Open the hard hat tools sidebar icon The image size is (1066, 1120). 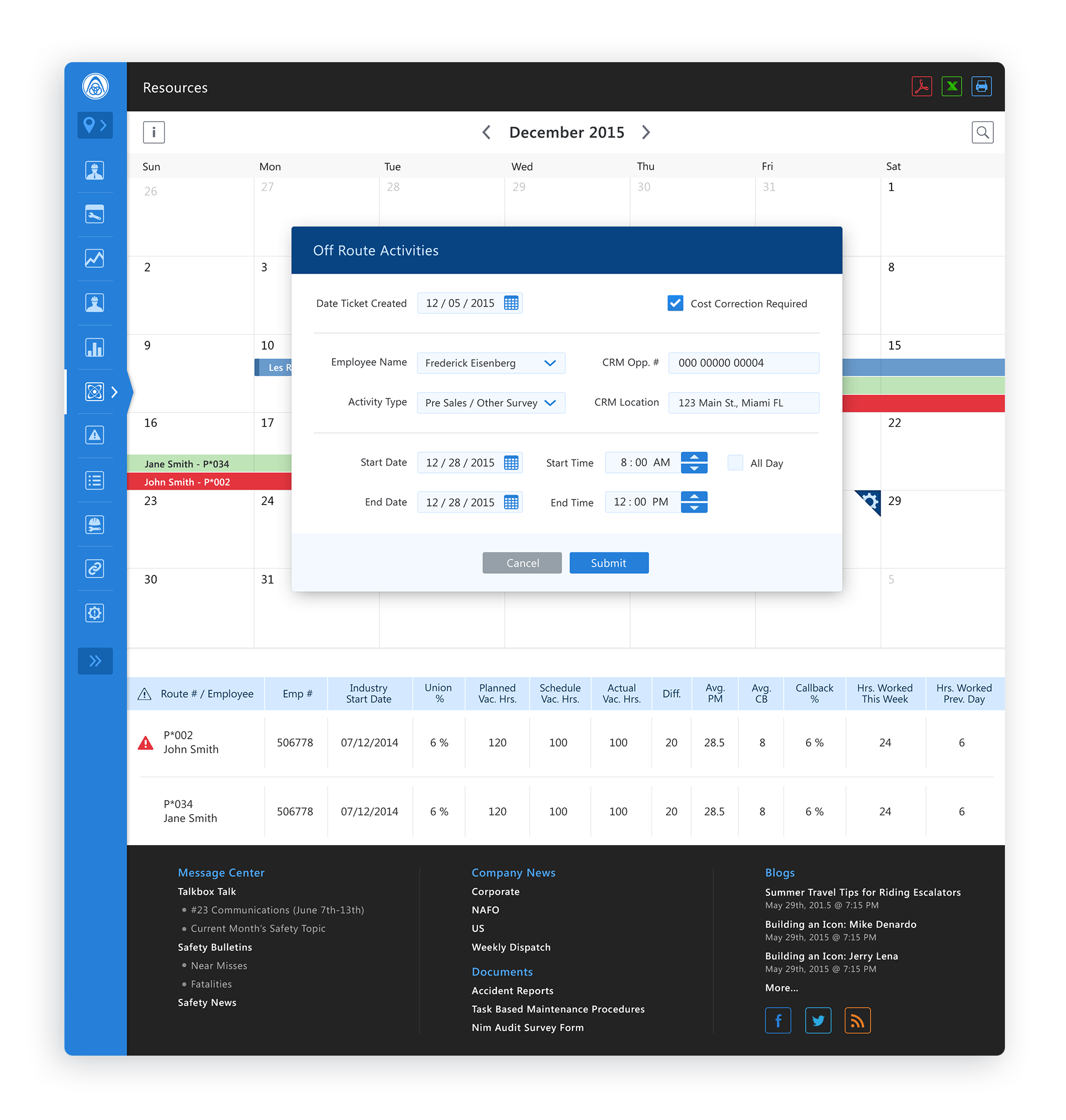95,524
